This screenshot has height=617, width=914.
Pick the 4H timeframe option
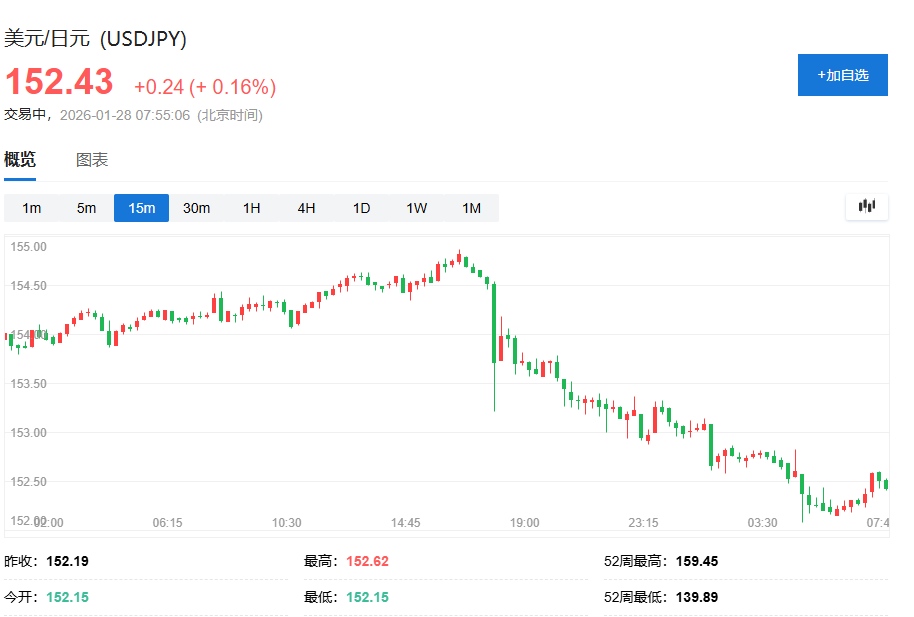306,208
